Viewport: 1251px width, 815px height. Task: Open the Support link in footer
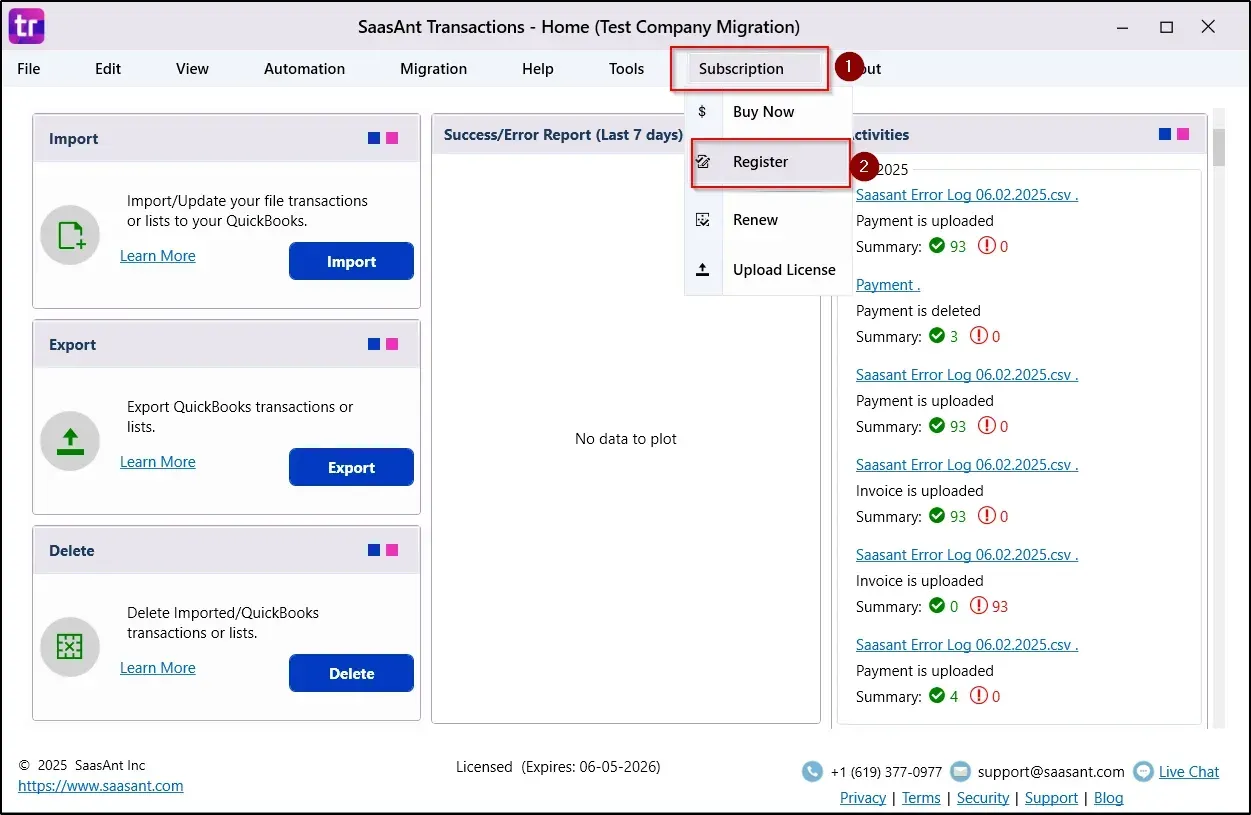click(x=1051, y=798)
